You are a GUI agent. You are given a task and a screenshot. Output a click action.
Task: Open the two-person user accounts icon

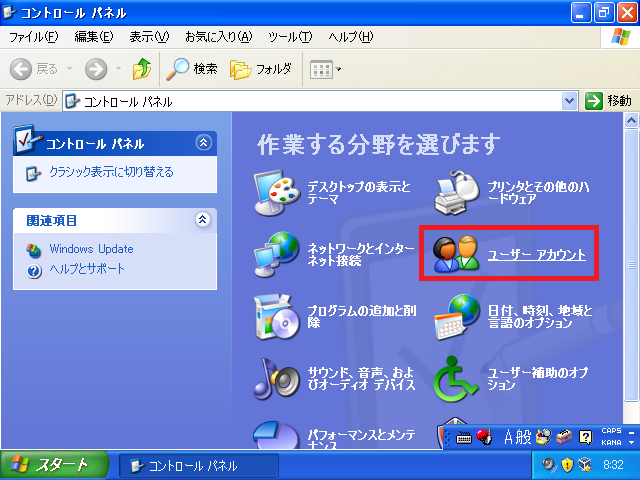pyautogui.click(x=457, y=253)
